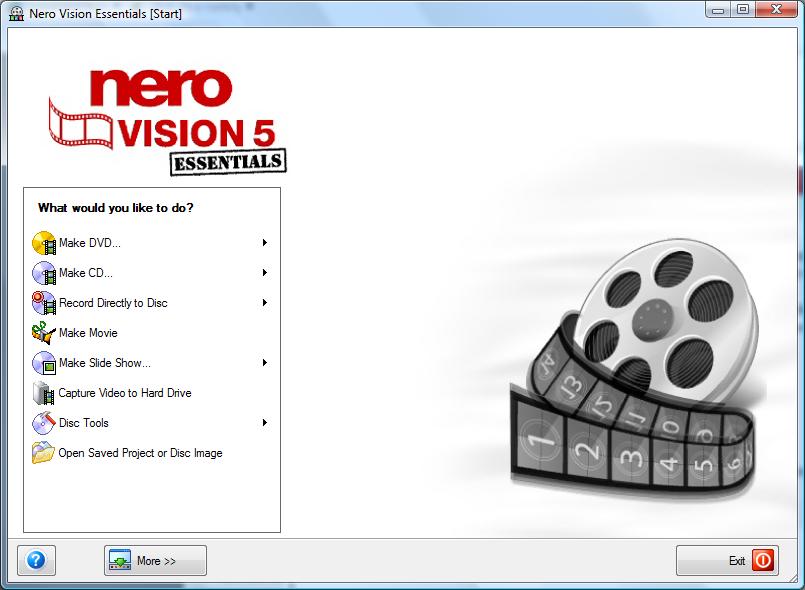
Task: Show more options with More >> label
Action: tap(156, 561)
